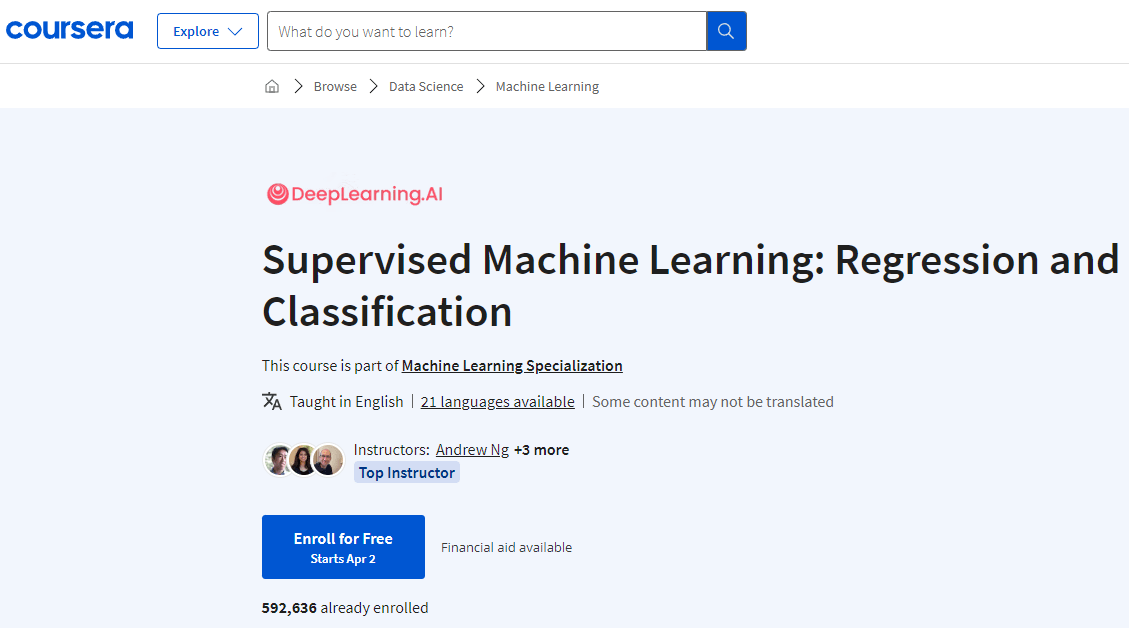Screen dimensions: 1129x628
Task: Open the Machine Learning Specialization link
Action: [512, 366]
